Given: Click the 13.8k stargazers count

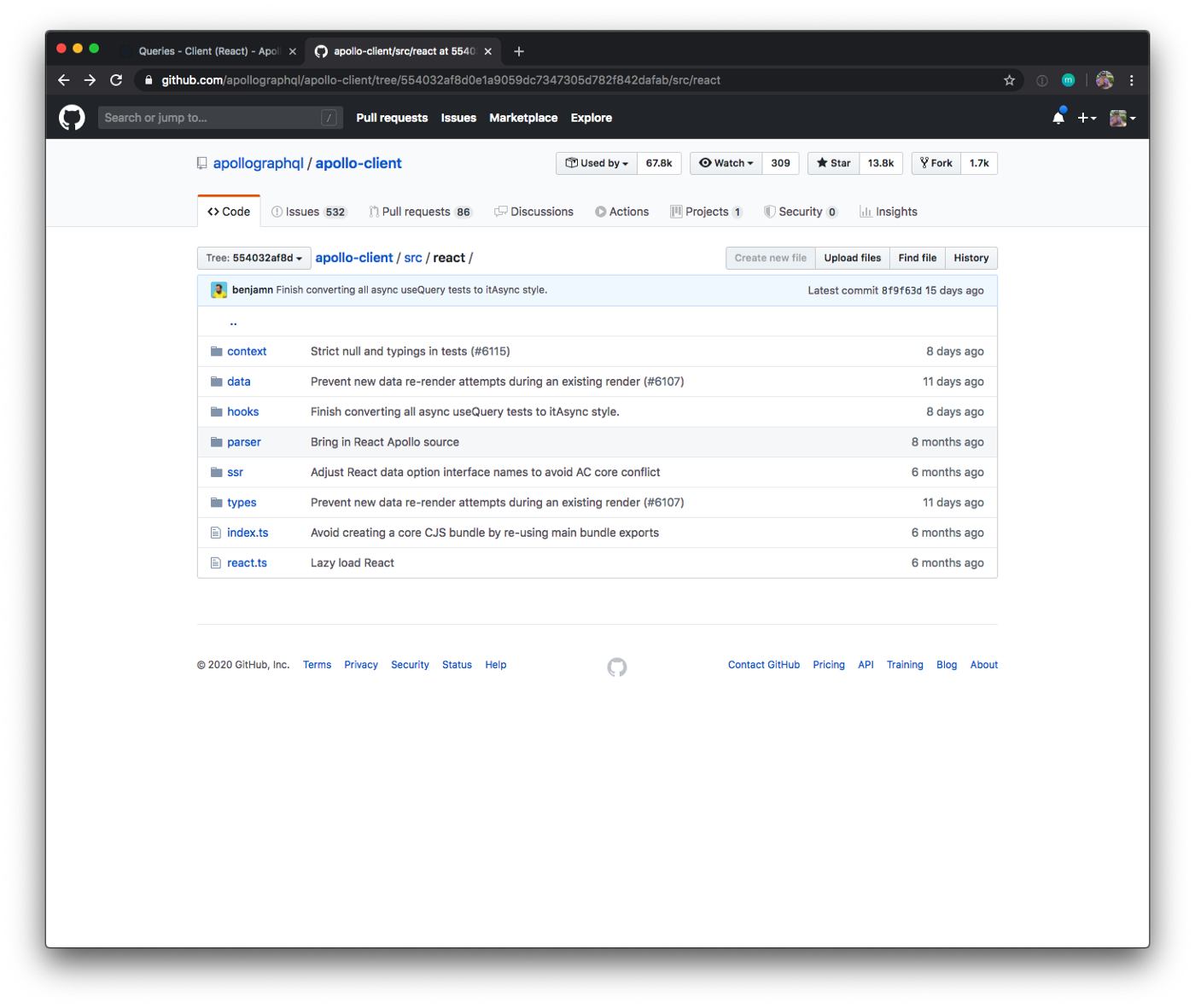Looking at the screenshot, I should (x=881, y=163).
